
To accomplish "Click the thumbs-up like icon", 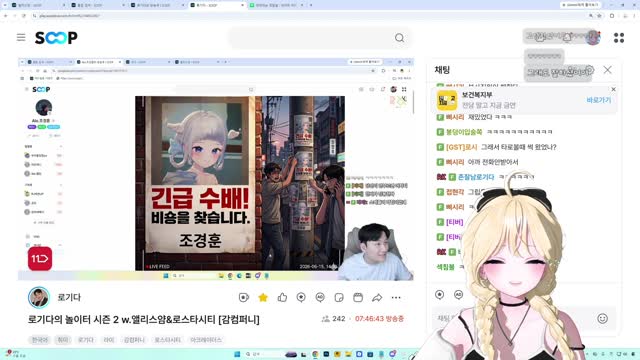I will point(282,298).
